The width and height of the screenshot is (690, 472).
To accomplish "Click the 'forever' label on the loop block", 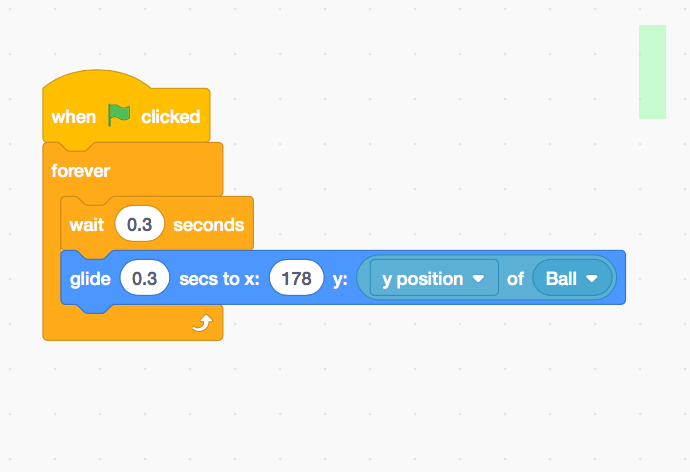I will tap(80, 171).
